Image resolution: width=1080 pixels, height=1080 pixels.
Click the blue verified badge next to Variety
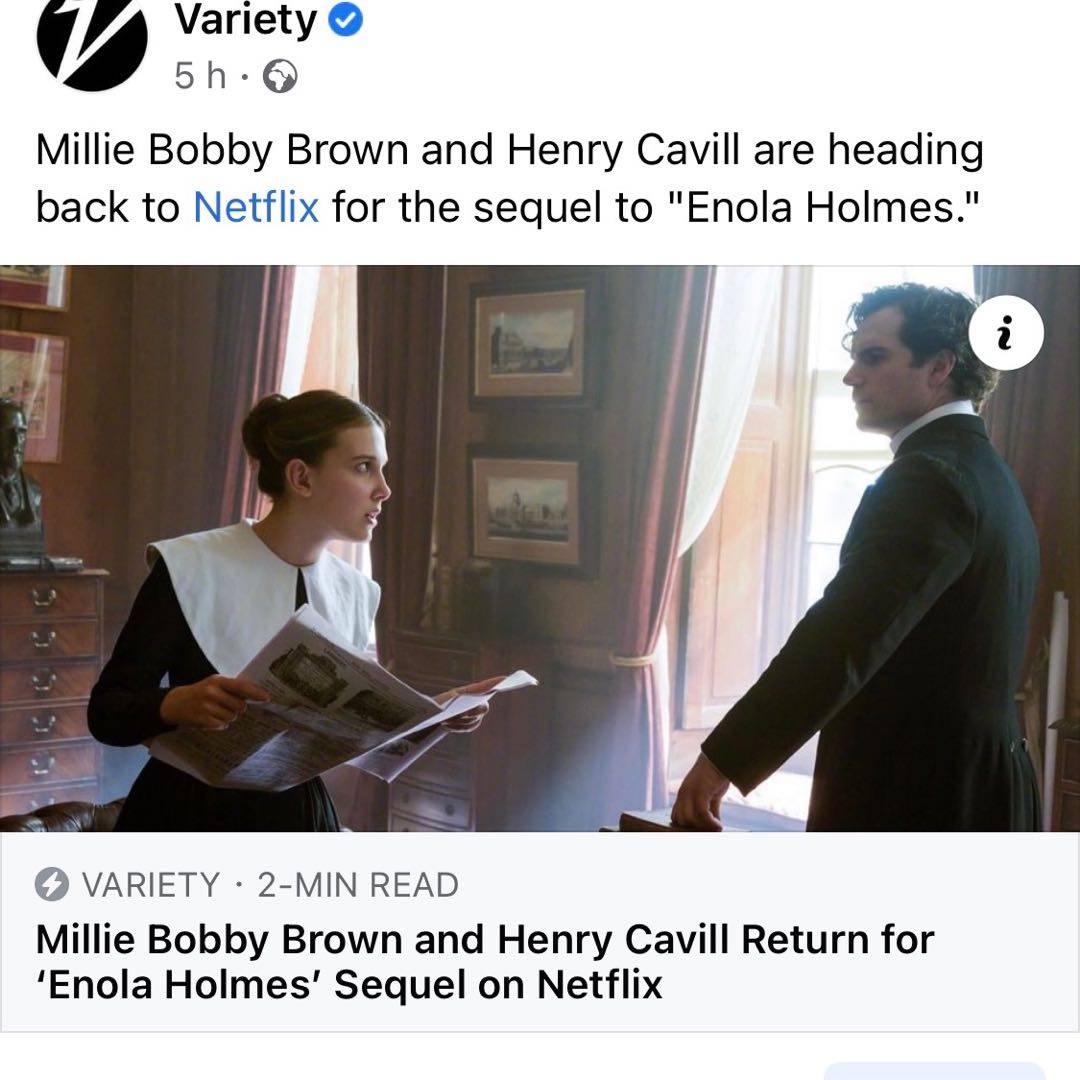[345, 21]
